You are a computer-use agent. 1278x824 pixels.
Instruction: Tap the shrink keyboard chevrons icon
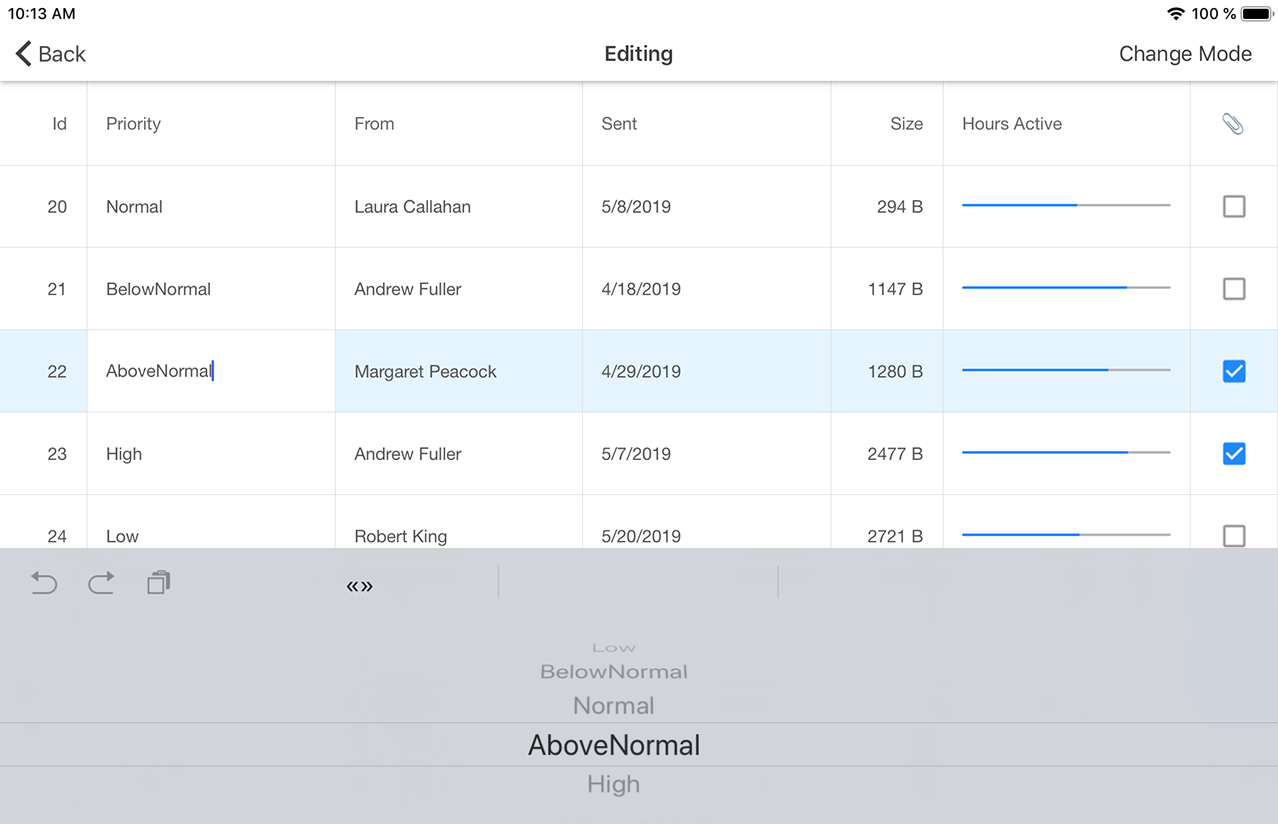click(359, 586)
